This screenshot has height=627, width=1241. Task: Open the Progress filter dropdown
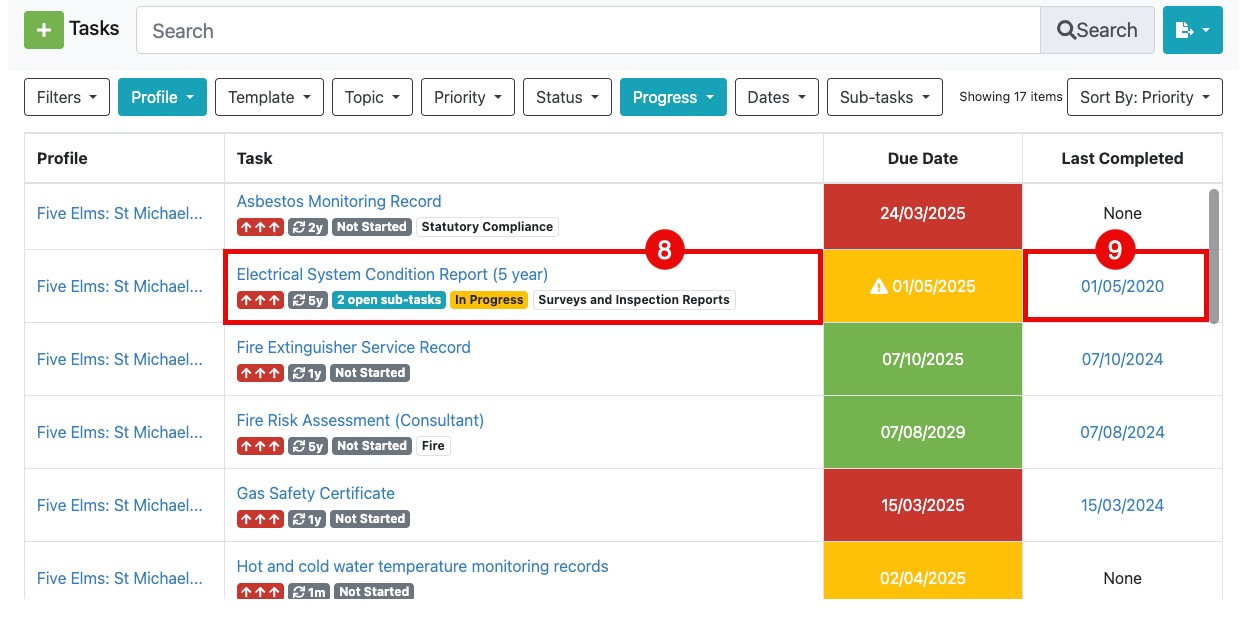[673, 97]
